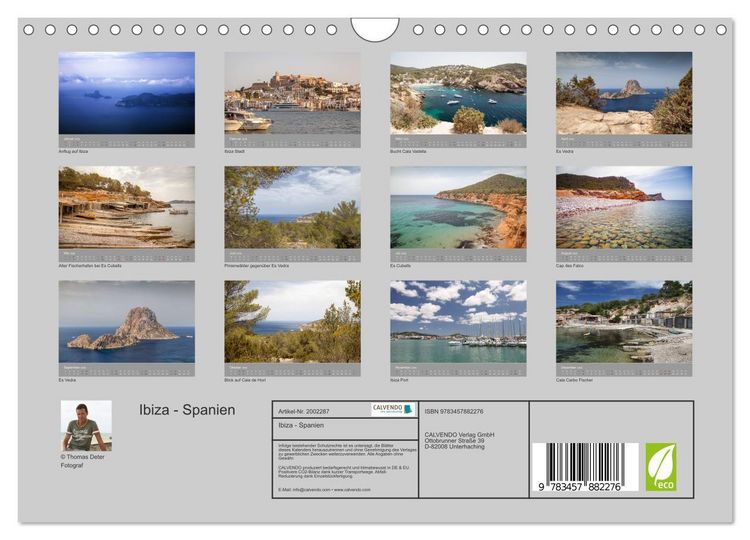
Task: Click the 'Fotograf' label under portrait
Action: click(72, 465)
